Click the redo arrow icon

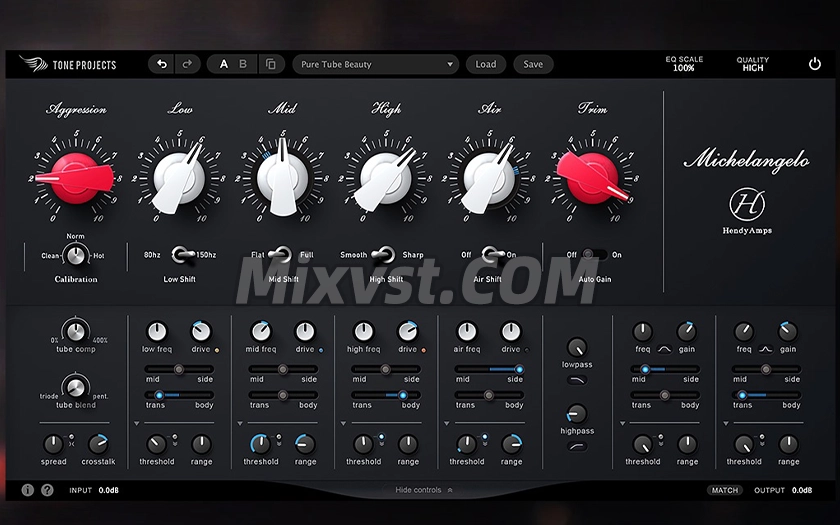tap(187, 64)
